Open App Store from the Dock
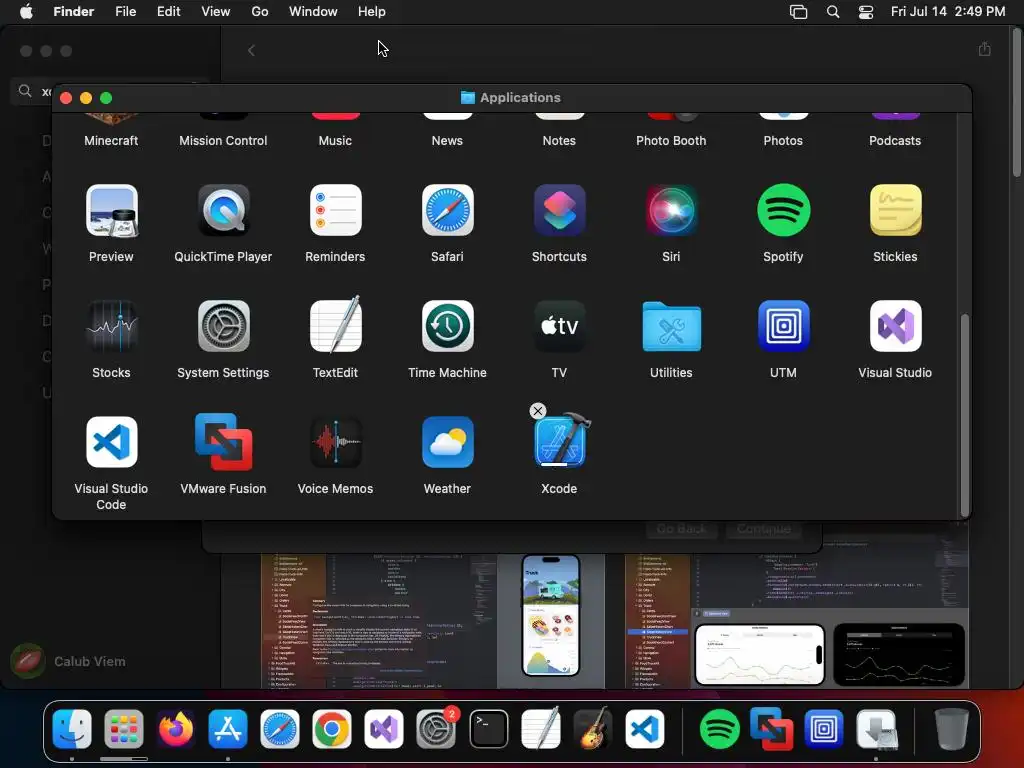Screen dimensions: 1024x768 tap(228, 728)
